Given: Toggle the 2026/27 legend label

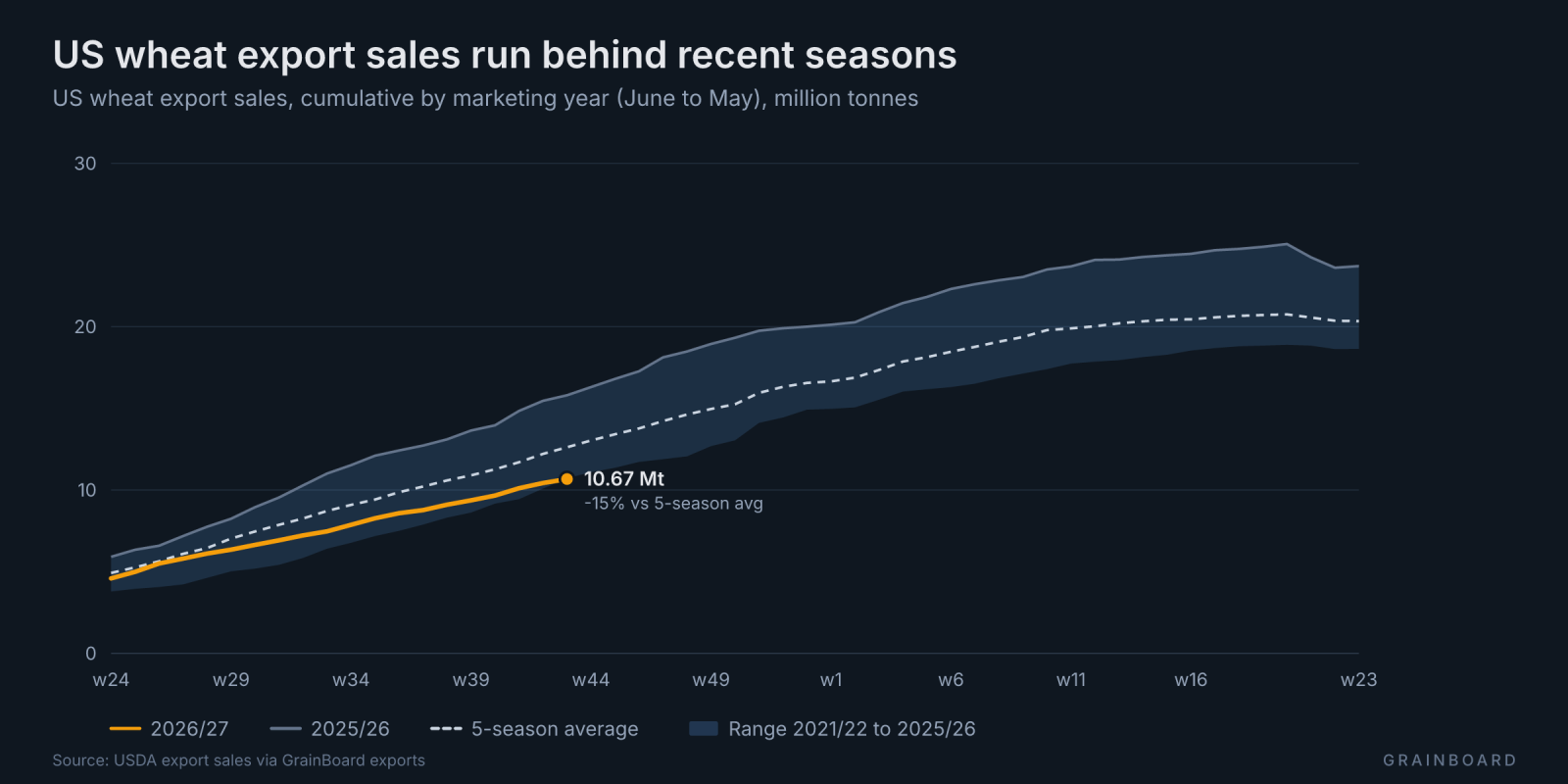Looking at the screenshot, I should [x=189, y=729].
